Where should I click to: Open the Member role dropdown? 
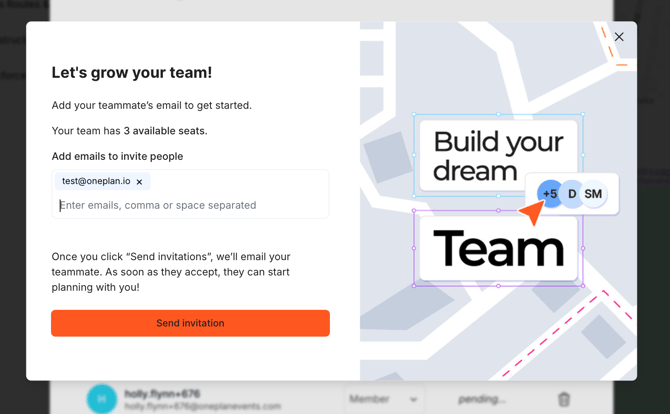pyautogui.click(x=384, y=399)
